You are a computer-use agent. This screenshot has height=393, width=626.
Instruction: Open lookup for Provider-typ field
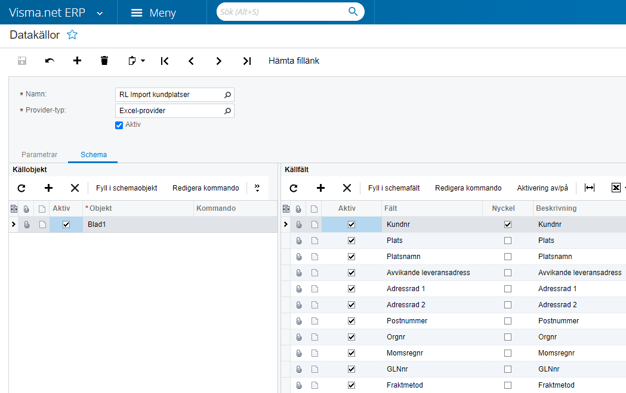coord(228,111)
